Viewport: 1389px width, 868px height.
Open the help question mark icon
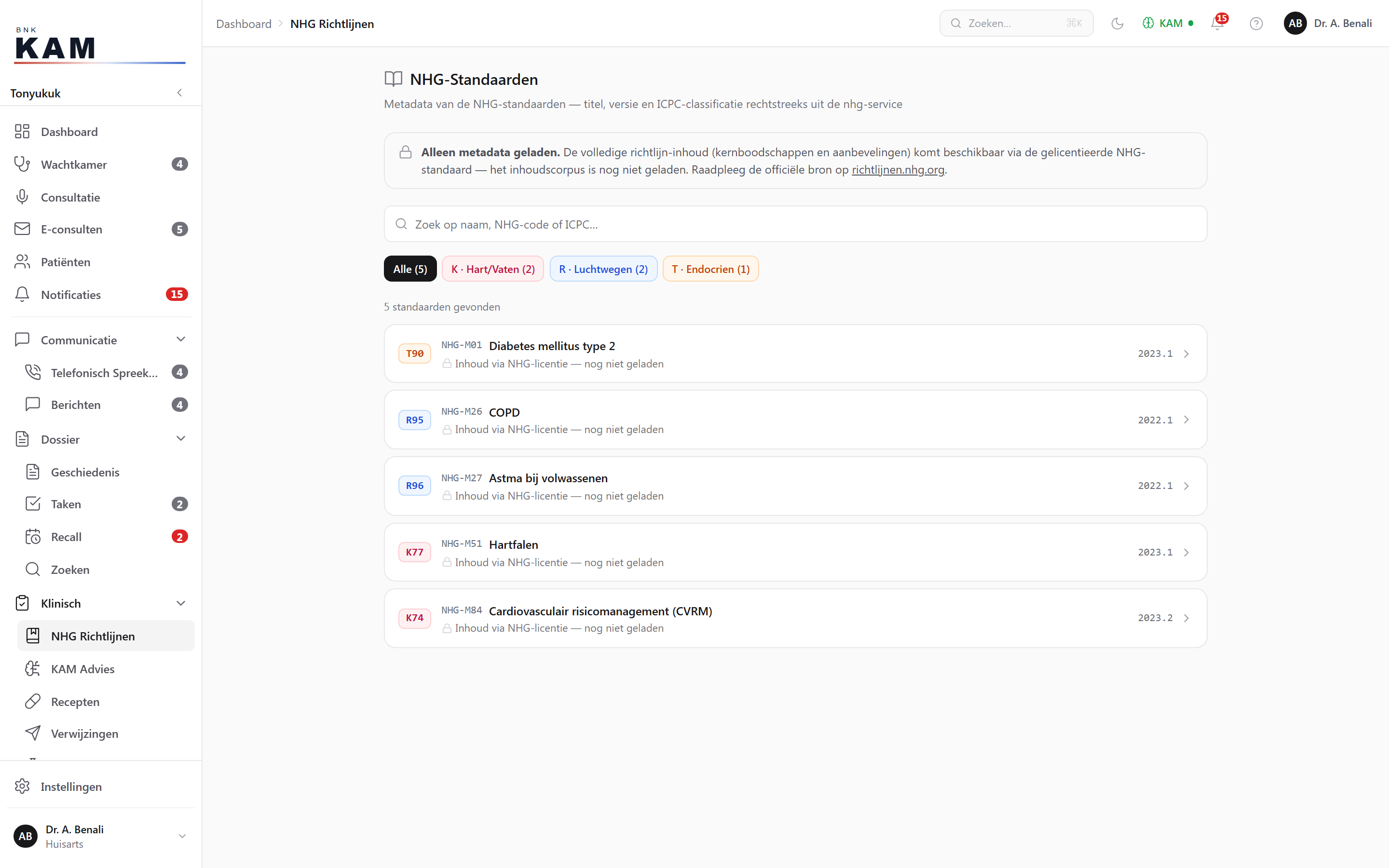coord(1256,24)
